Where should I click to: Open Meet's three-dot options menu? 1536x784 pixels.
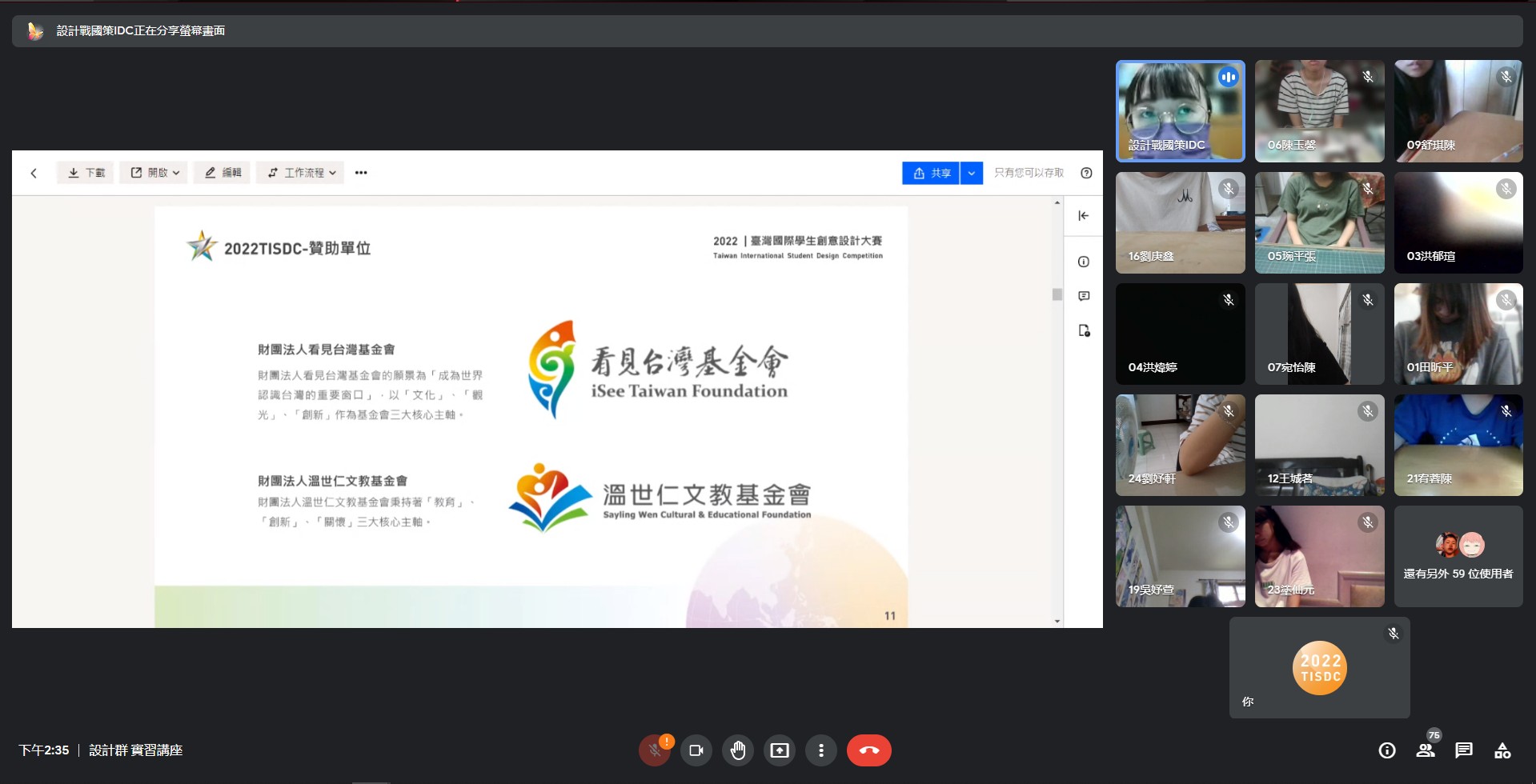(820, 750)
